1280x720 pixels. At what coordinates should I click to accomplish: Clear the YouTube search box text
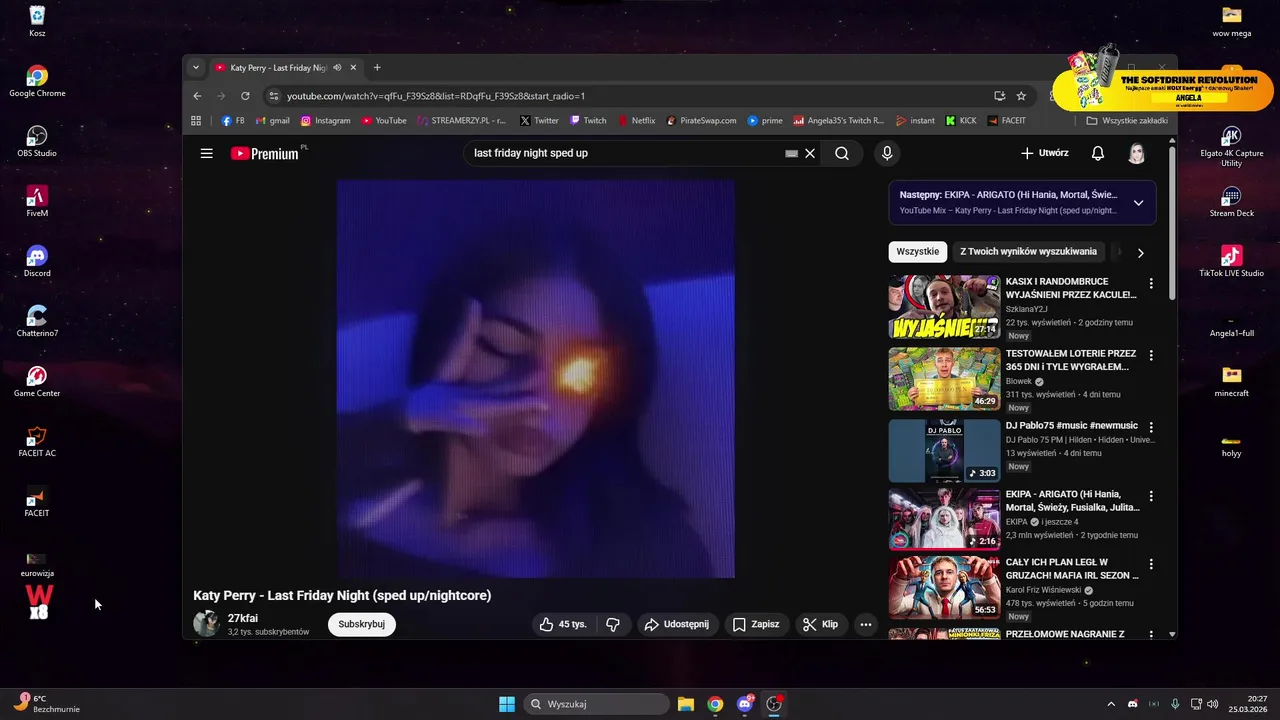point(810,153)
